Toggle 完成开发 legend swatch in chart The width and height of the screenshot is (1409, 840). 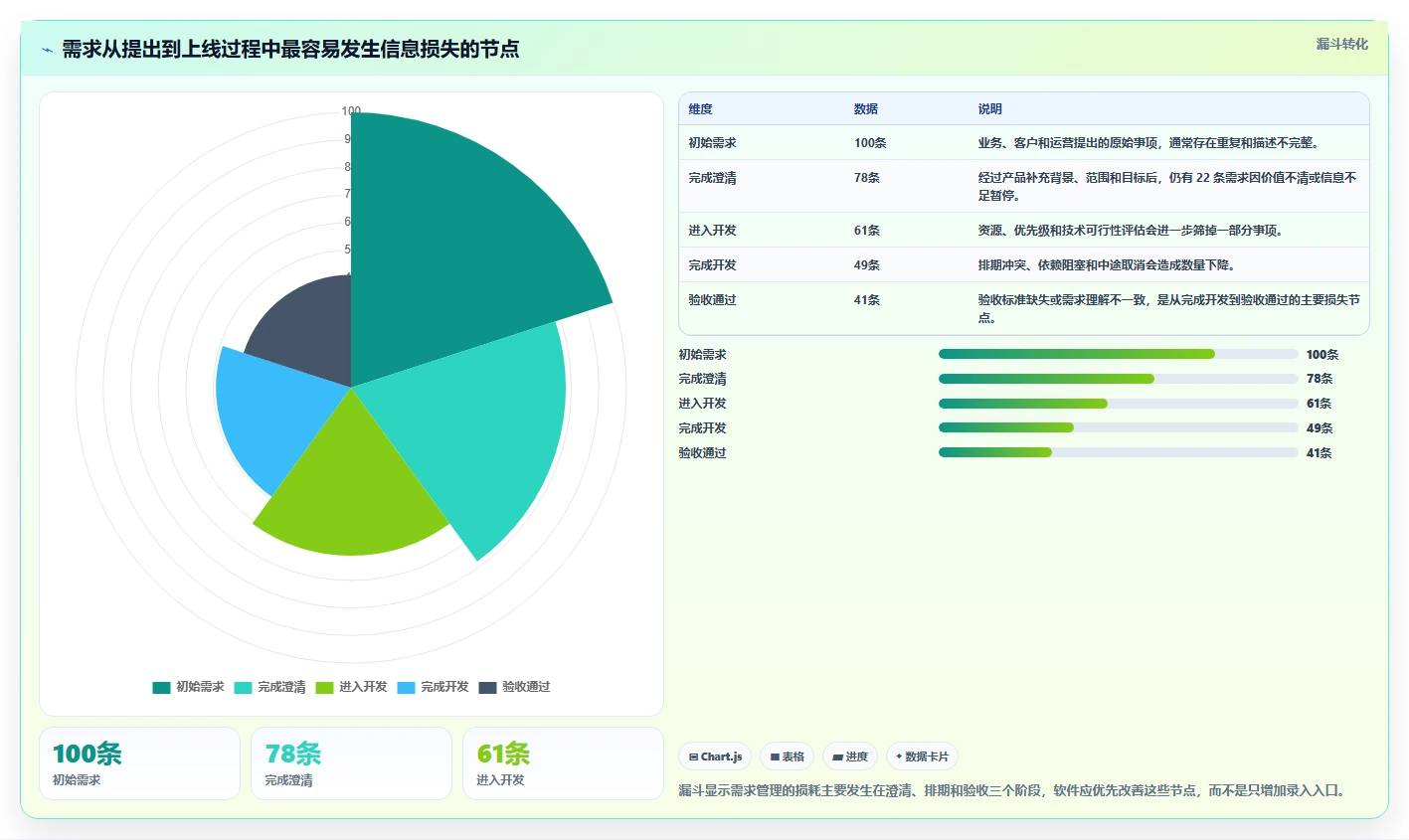[x=406, y=688]
